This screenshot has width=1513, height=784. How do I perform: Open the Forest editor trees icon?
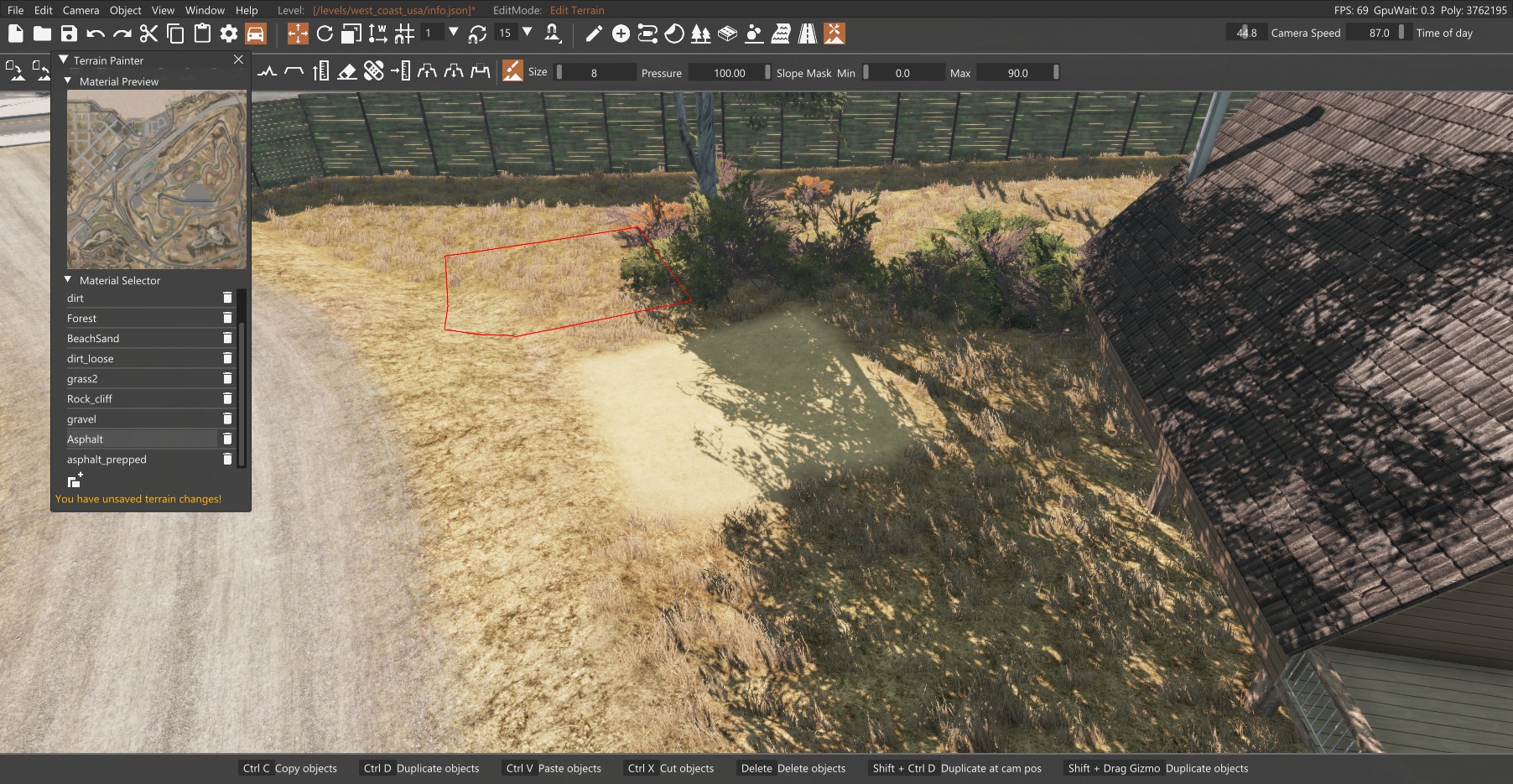coord(701,34)
